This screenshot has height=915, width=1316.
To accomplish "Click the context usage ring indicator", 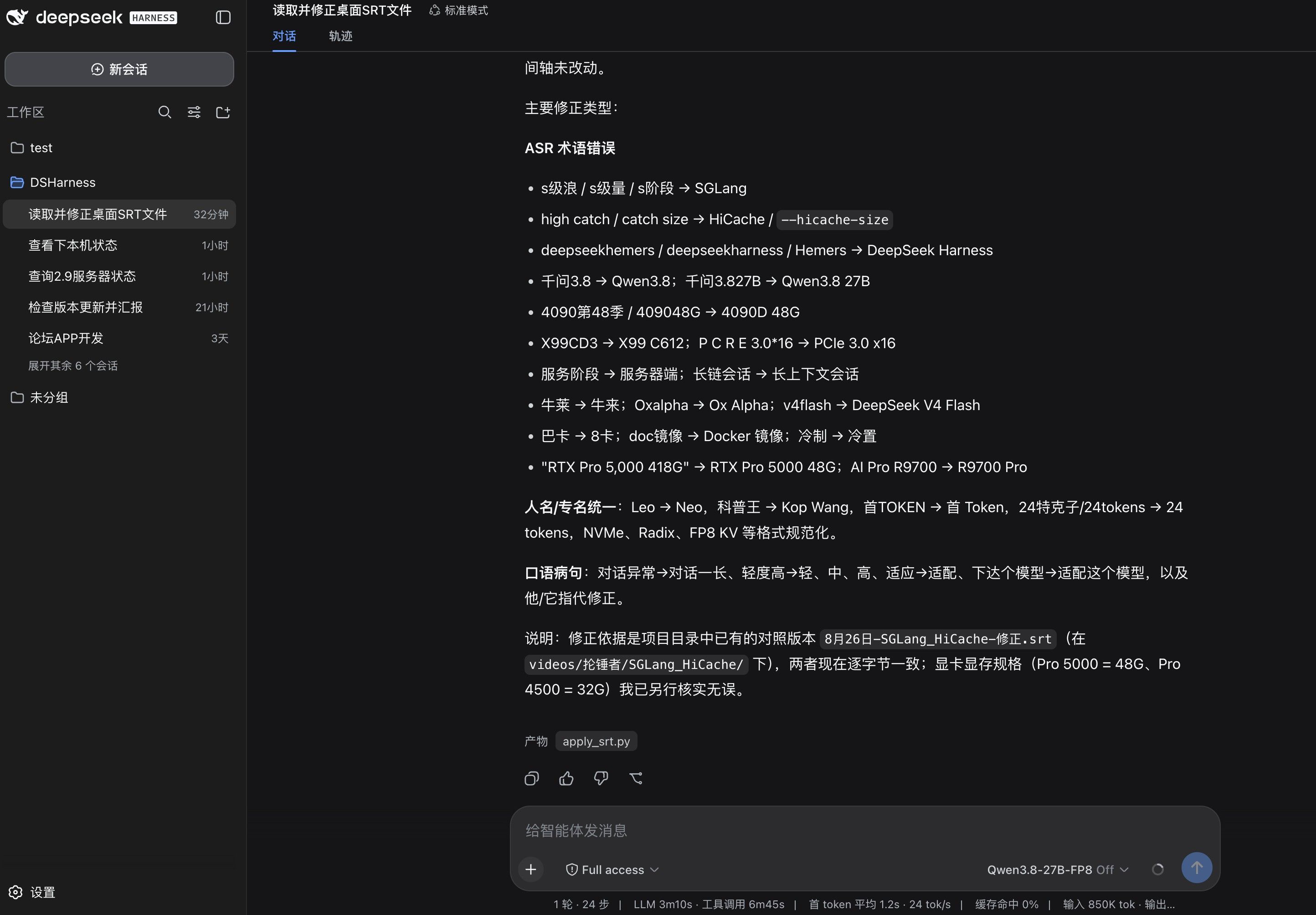I will point(1158,869).
